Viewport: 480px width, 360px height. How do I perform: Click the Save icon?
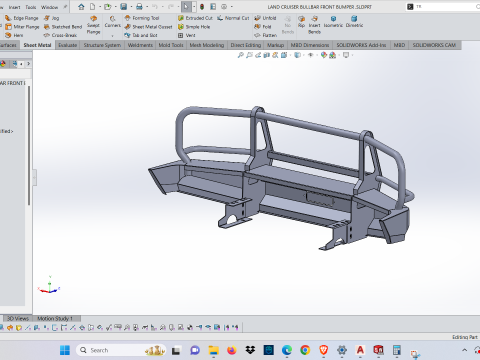click(x=124, y=7)
